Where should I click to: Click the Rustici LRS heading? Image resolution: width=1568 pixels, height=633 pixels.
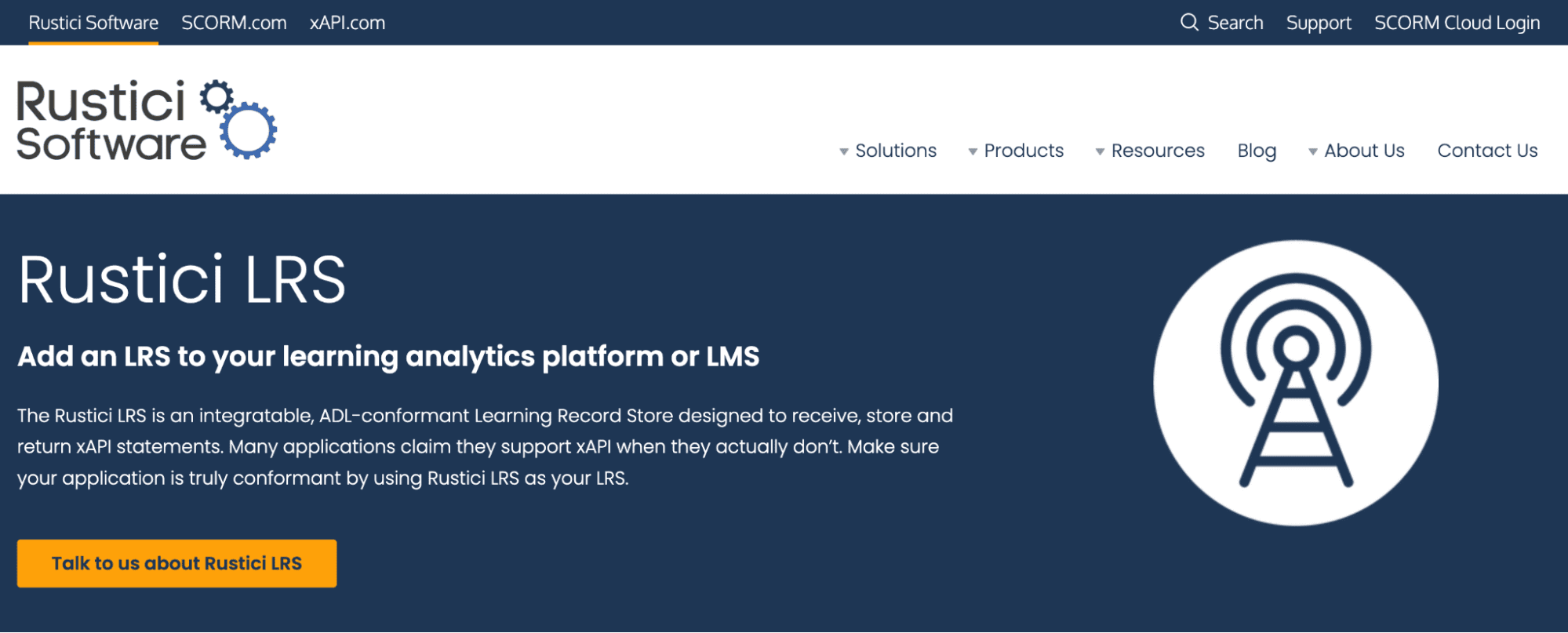pos(182,280)
